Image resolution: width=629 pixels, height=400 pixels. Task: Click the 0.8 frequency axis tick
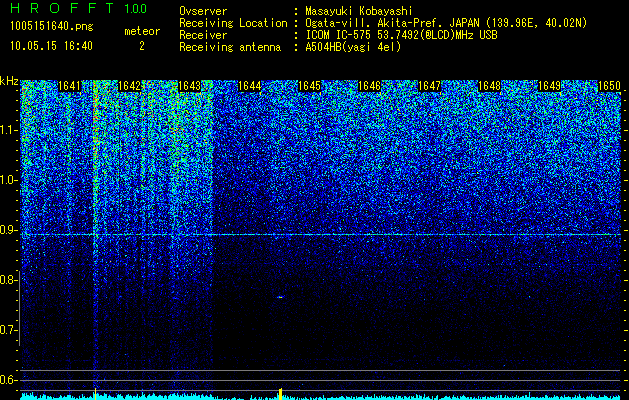tap(8, 280)
